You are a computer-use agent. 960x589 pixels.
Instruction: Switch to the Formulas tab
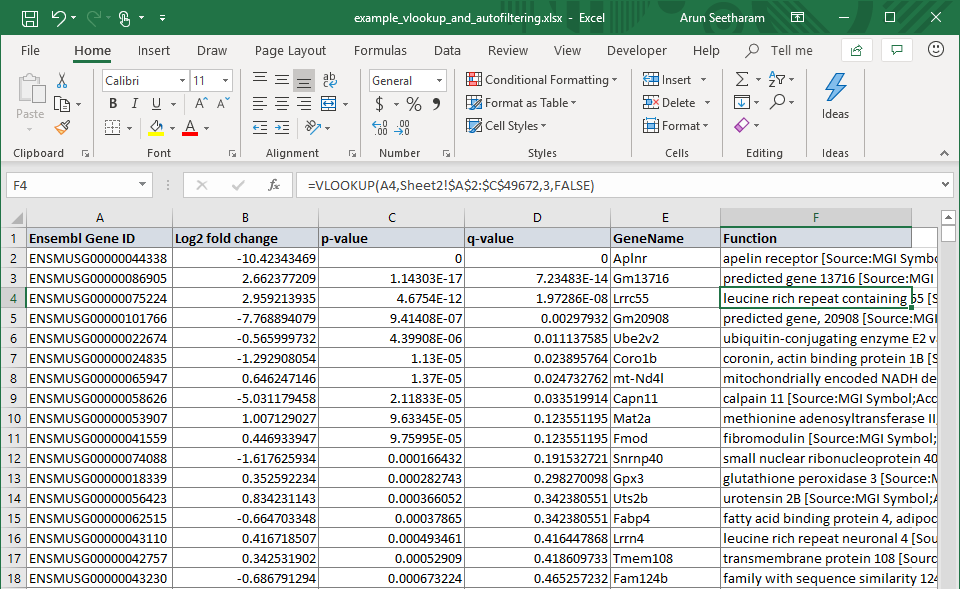380,50
